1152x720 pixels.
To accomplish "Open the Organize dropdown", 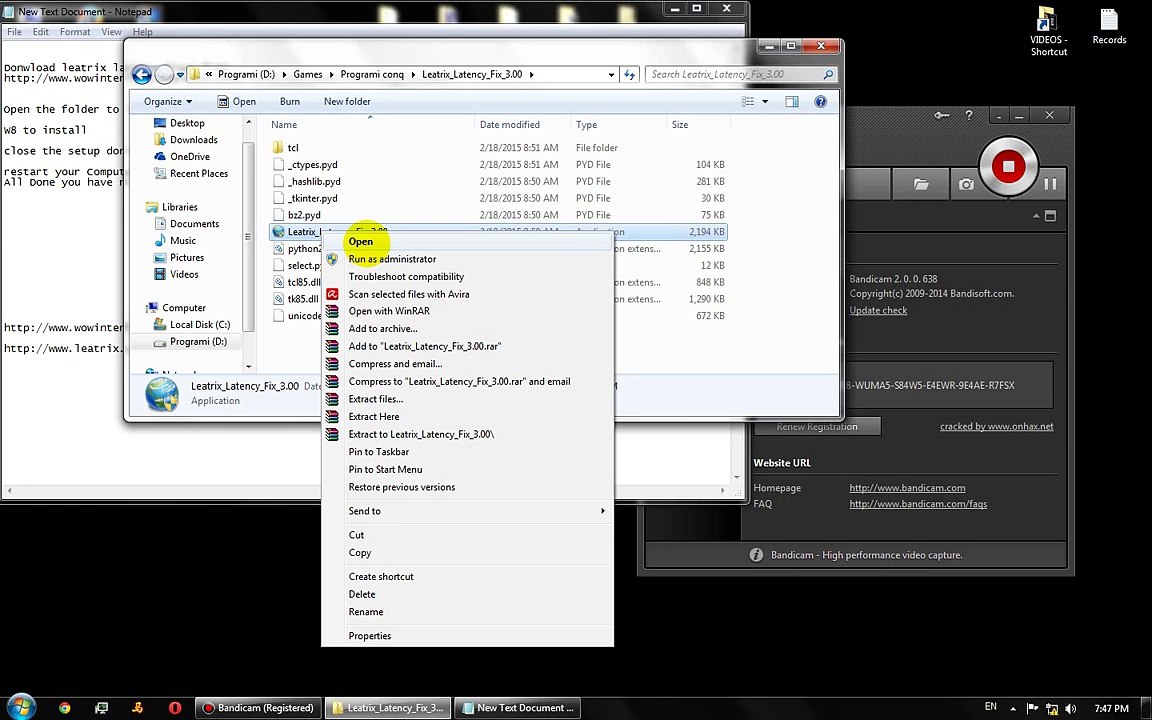I will click(168, 101).
